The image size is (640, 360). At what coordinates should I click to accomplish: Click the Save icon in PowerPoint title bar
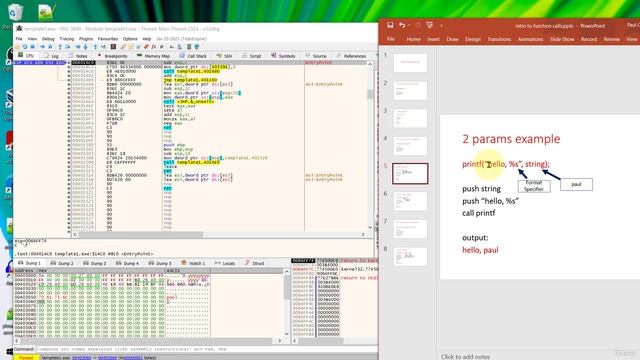(x=390, y=25)
